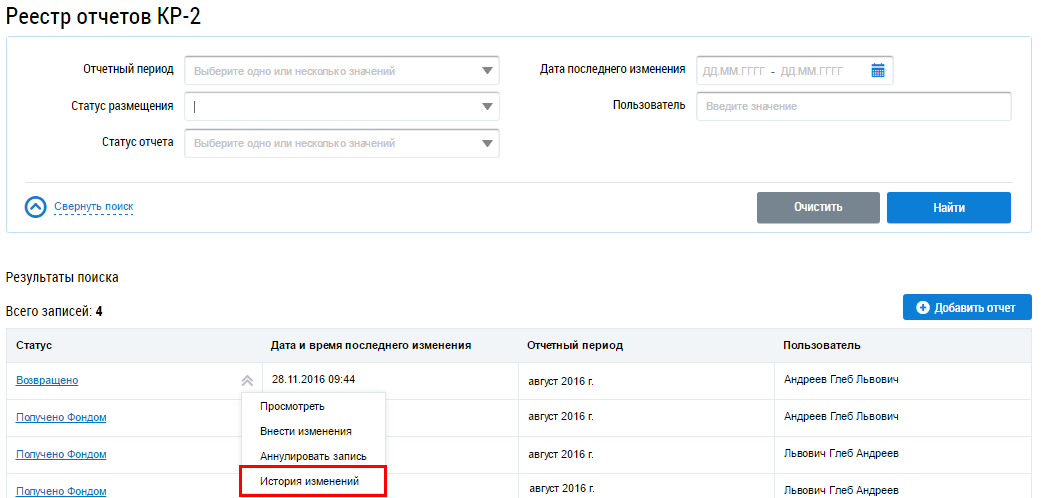Viewport: 1041px width, 498px height.
Task: Select Просмотреть from the context menu
Action: click(x=292, y=406)
